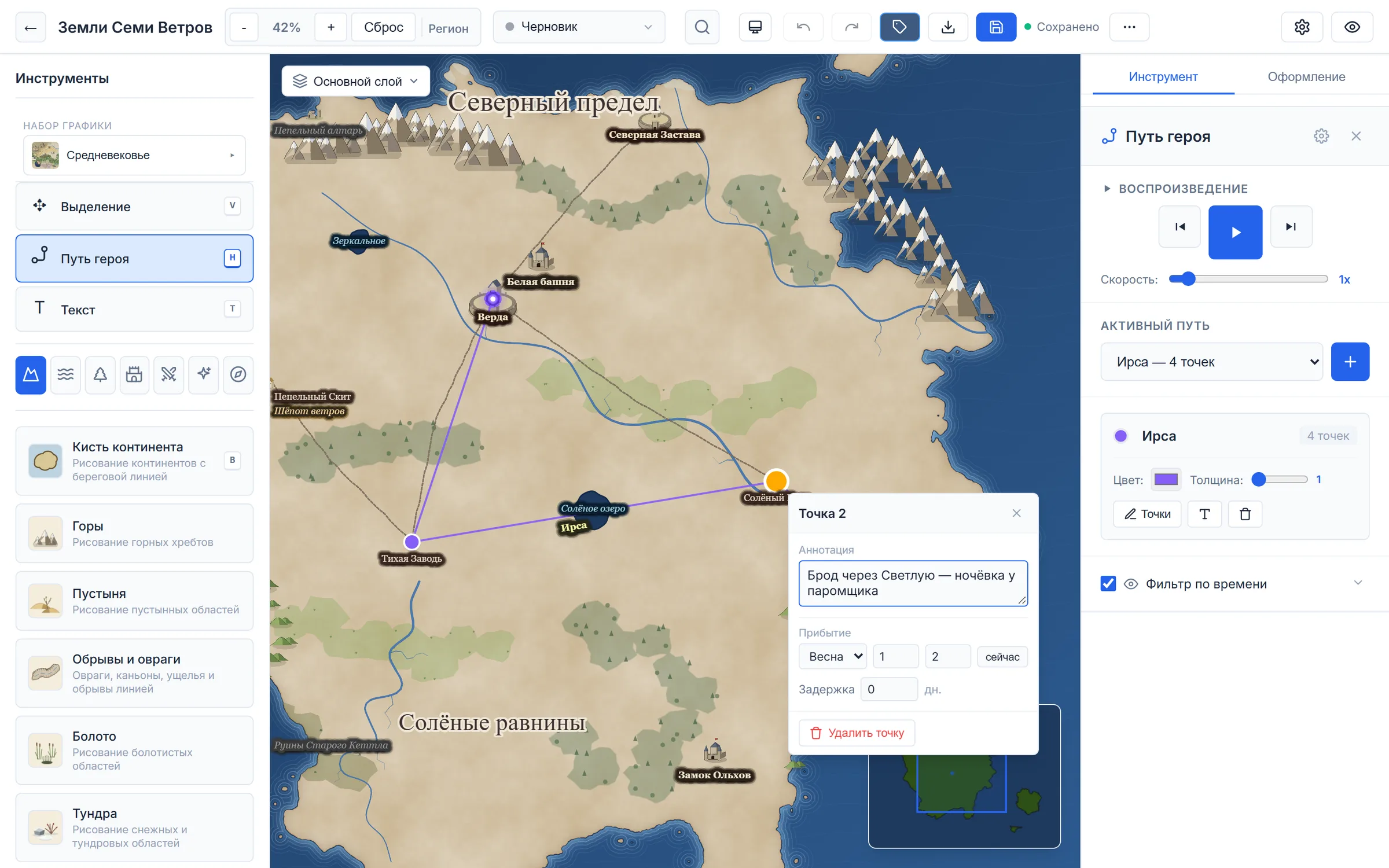
Task: Click the purple path color swatch
Action: (1166, 480)
